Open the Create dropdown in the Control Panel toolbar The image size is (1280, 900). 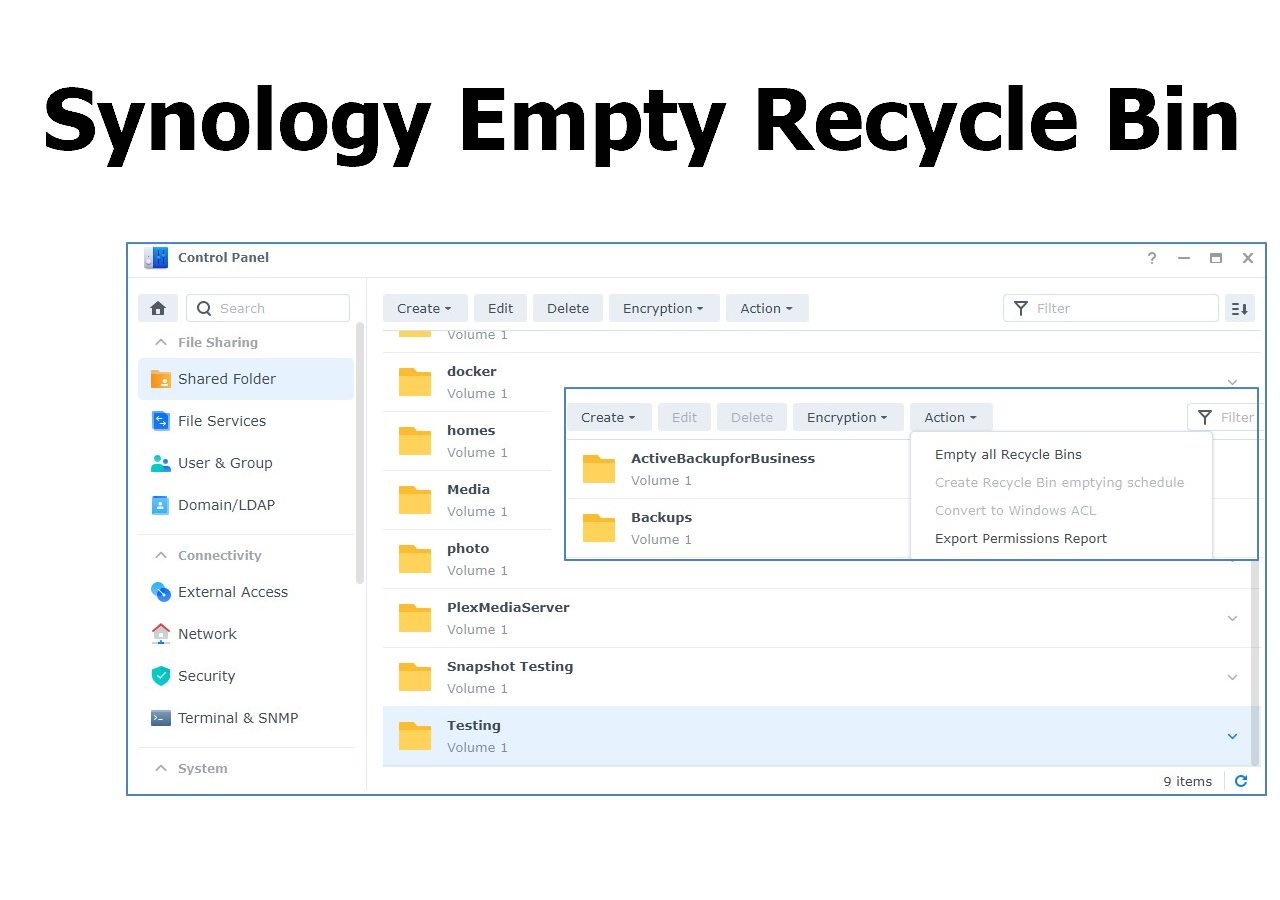[425, 309]
